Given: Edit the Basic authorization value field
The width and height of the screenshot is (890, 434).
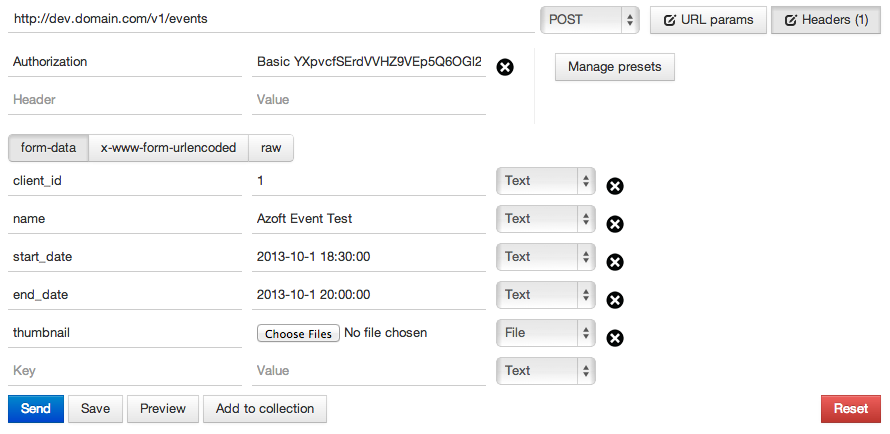Looking at the screenshot, I should [x=369, y=62].
